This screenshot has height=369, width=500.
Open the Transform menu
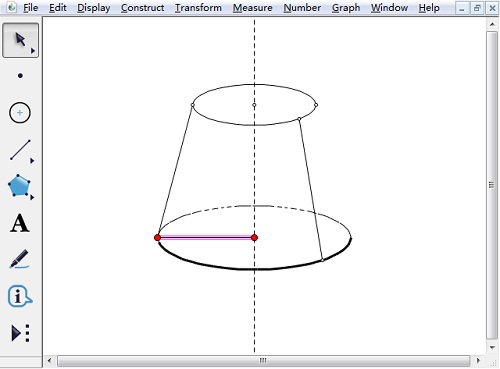click(x=198, y=8)
